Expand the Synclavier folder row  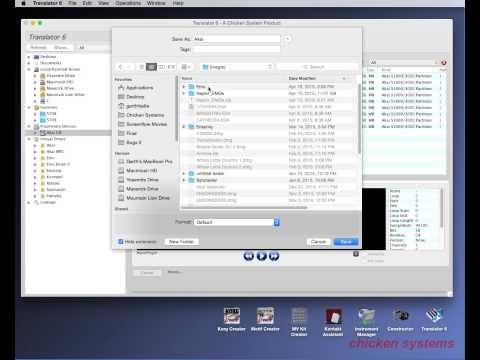tap(184, 180)
